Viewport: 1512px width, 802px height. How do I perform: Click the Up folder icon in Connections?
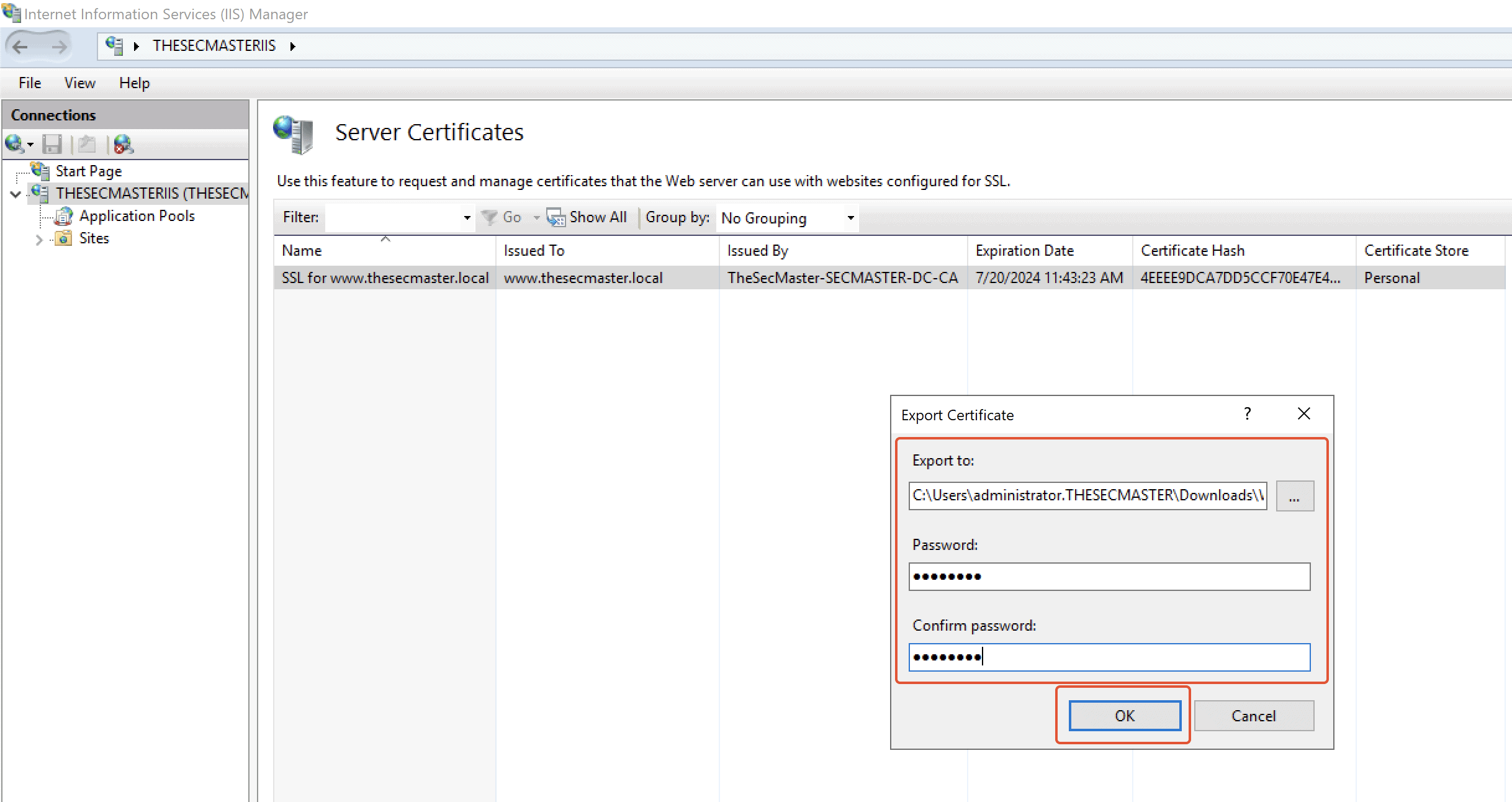pyautogui.click(x=87, y=144)
